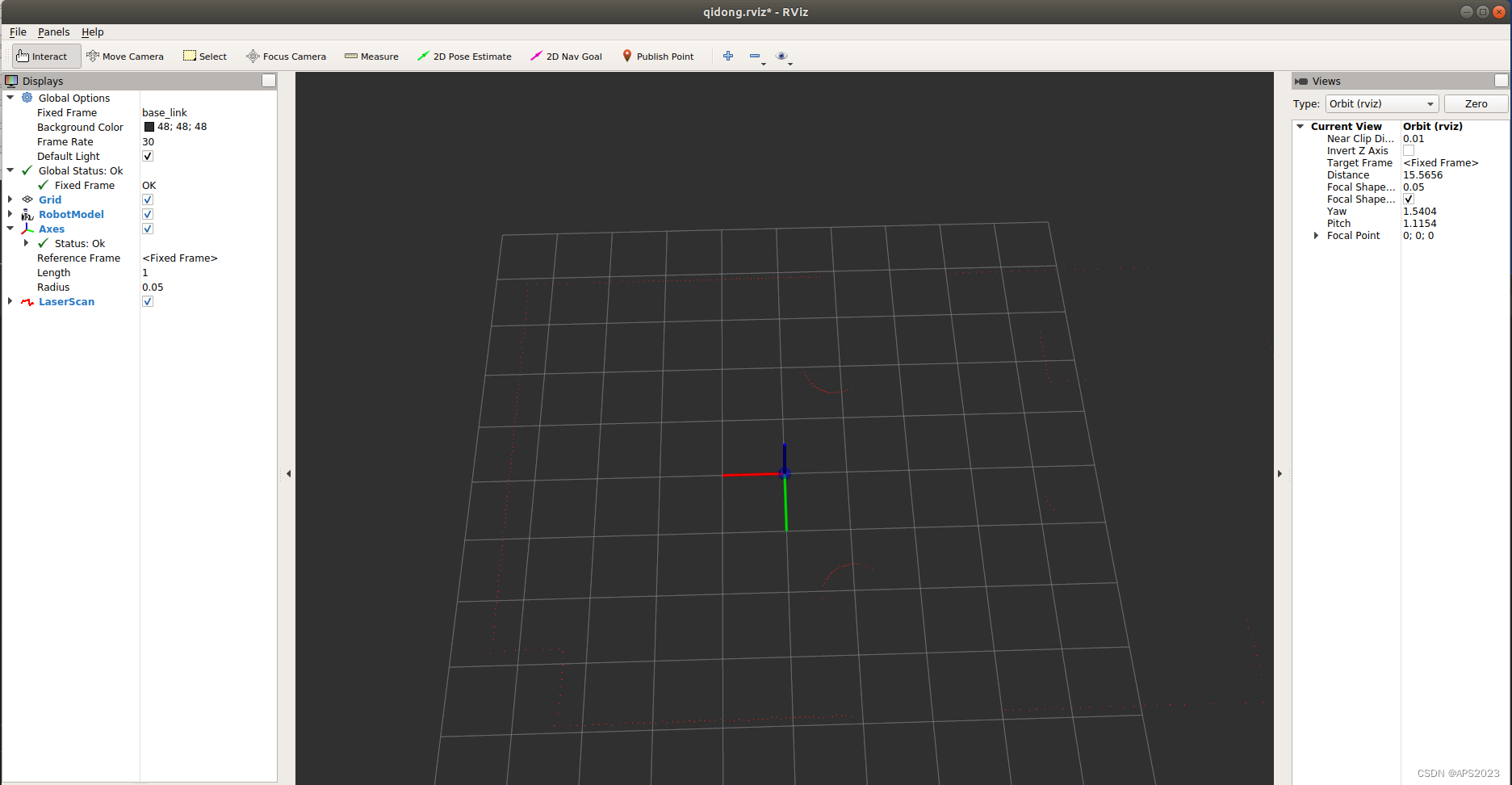The image size is (1512, 785).
Task: Close the Views panel with corner button
Action: pos(1502,81)
